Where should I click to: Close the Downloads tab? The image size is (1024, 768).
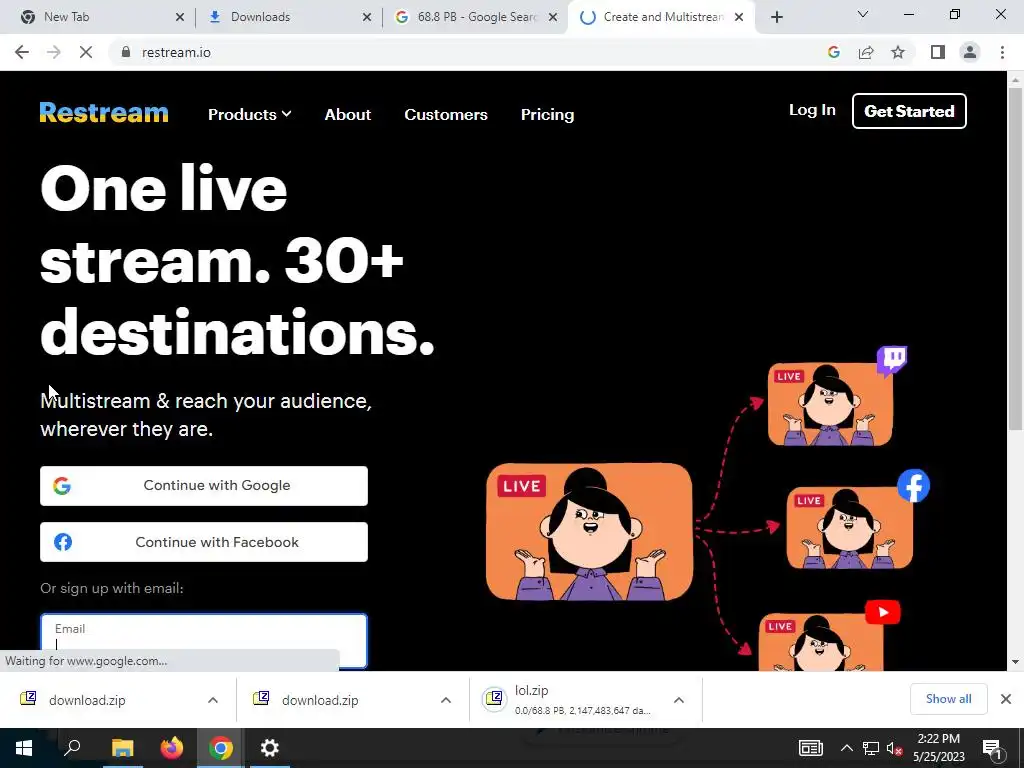point(367,17)
